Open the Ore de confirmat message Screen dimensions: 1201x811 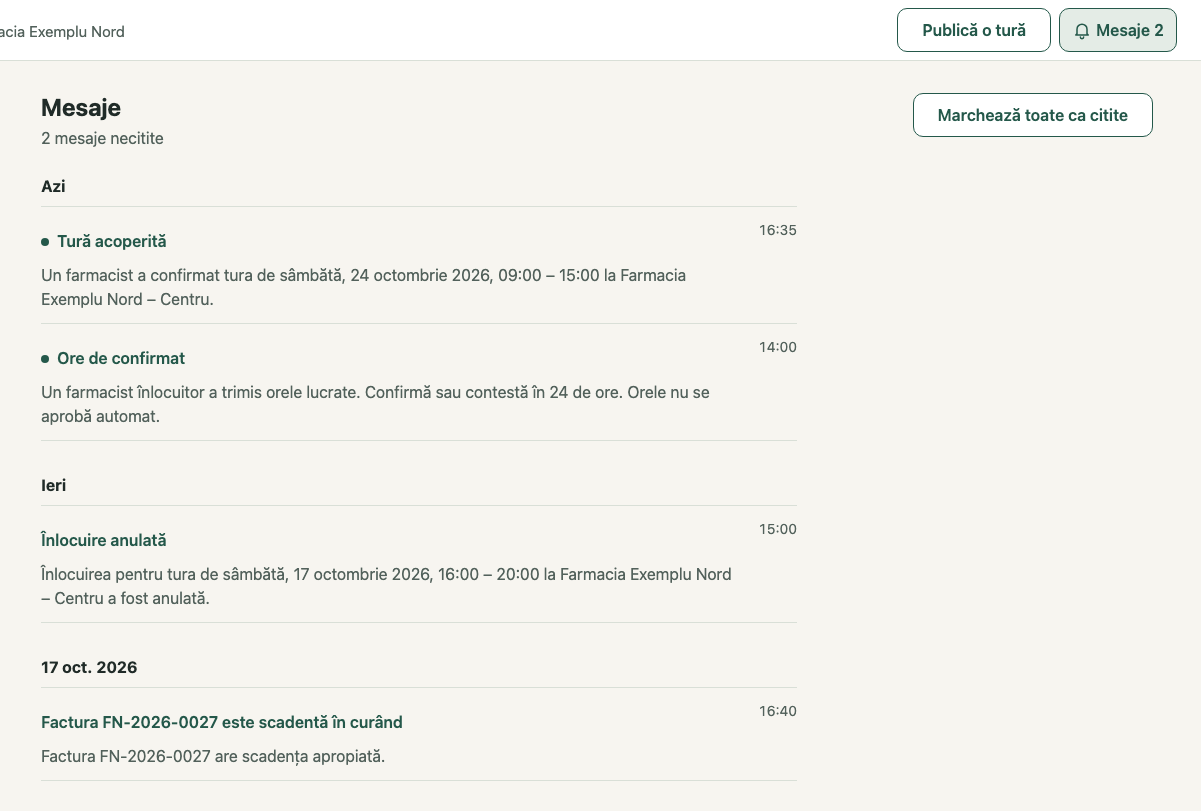pos(419,382)
